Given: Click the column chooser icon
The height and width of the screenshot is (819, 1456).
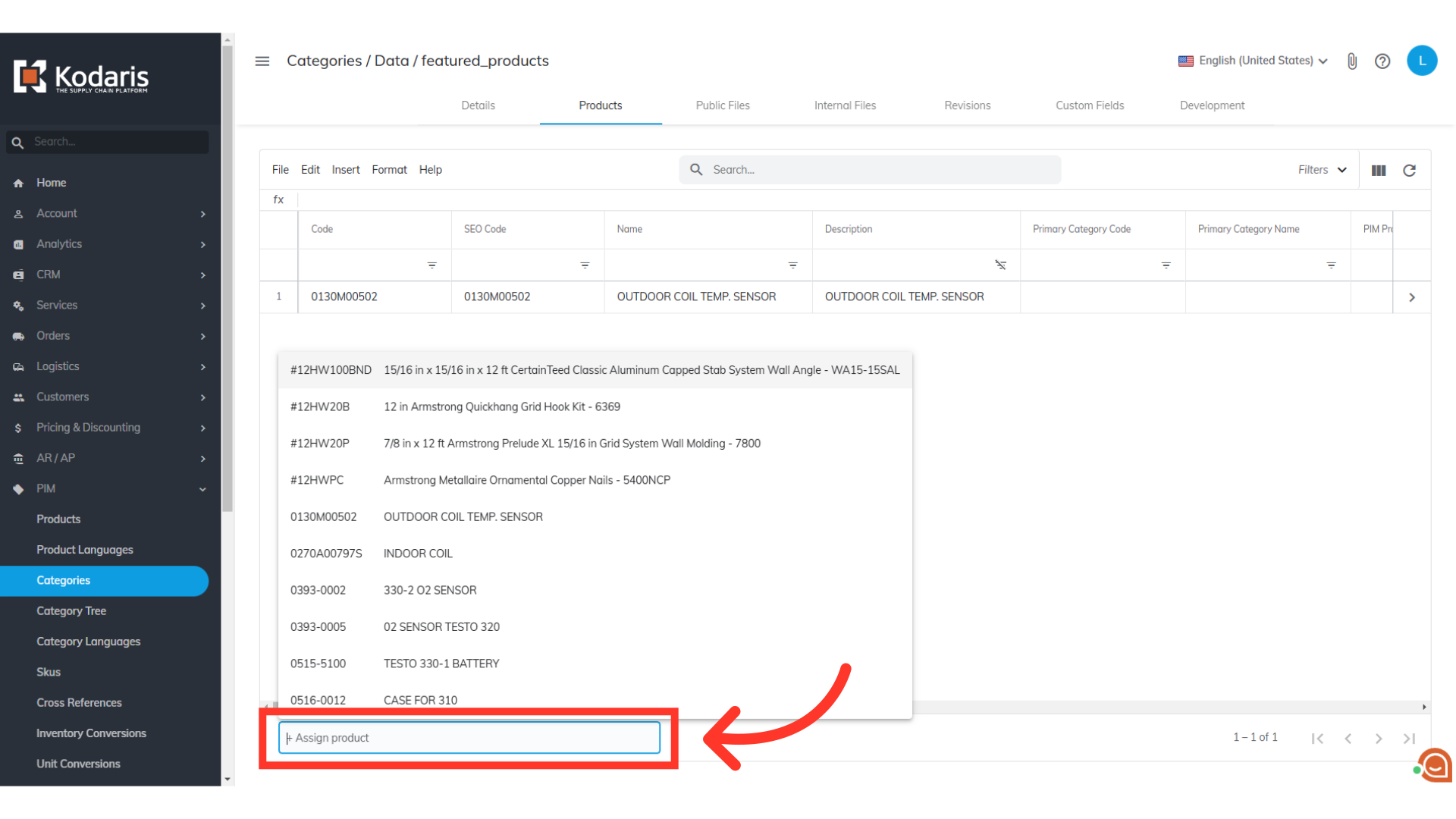Looking at the screenshot, I should click(1379, 171).
